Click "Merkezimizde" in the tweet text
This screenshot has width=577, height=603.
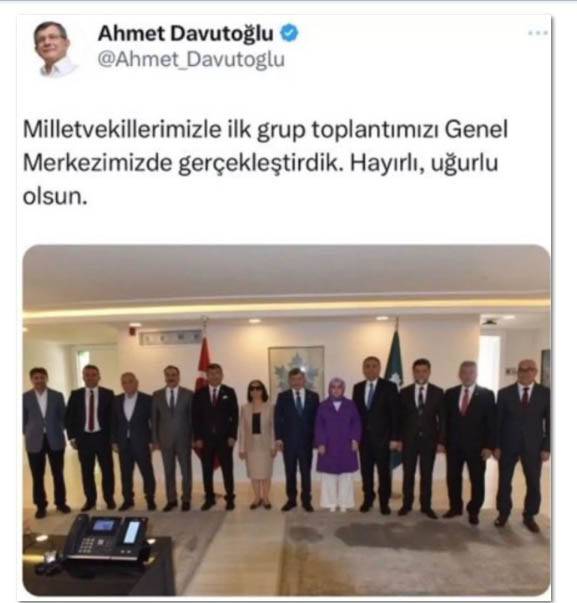pyautogui.click(x=97, y=163)
